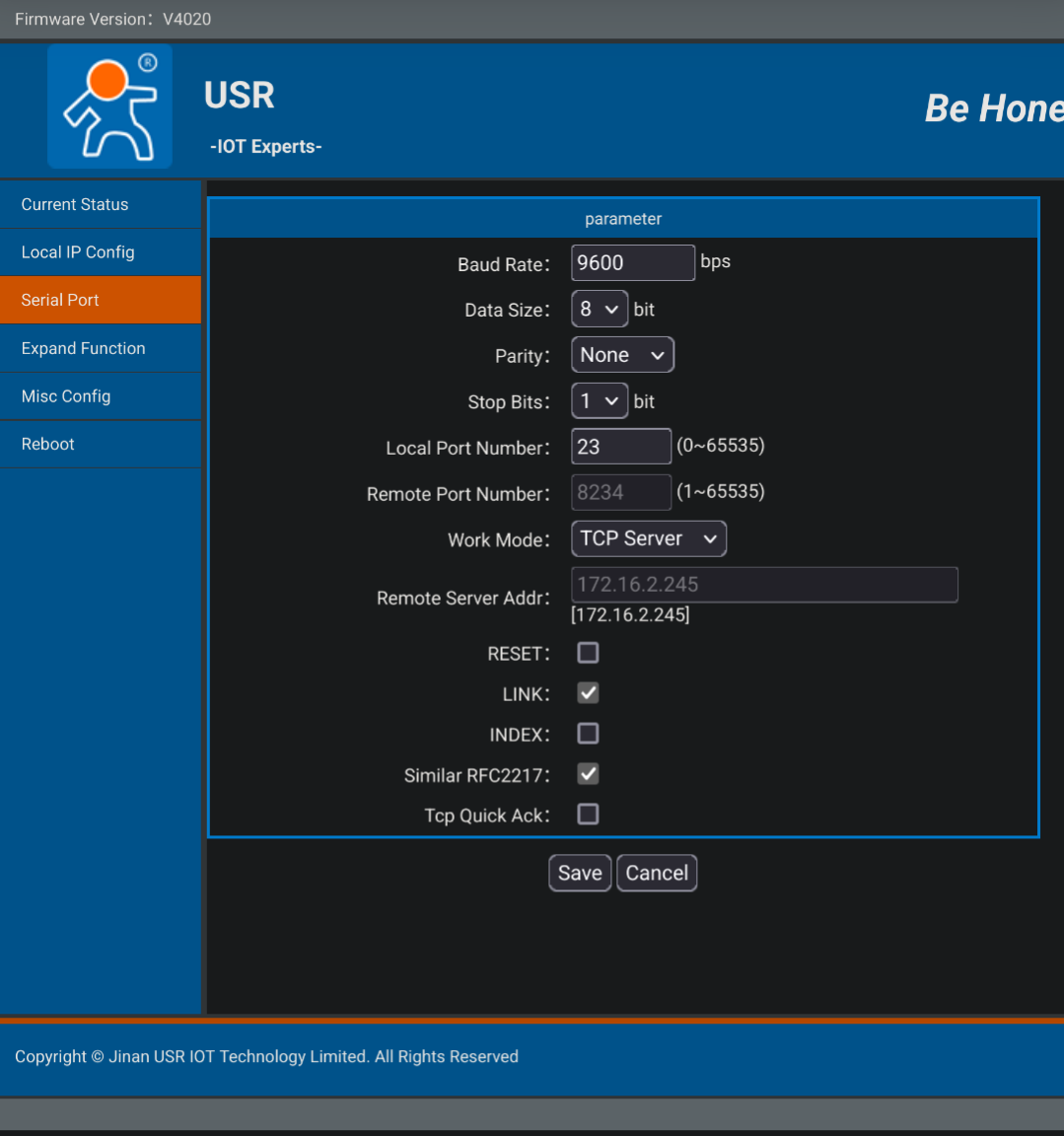
Task: Enable the RESET checkbox
Action: pyautogui.click(x=588, y=653)
